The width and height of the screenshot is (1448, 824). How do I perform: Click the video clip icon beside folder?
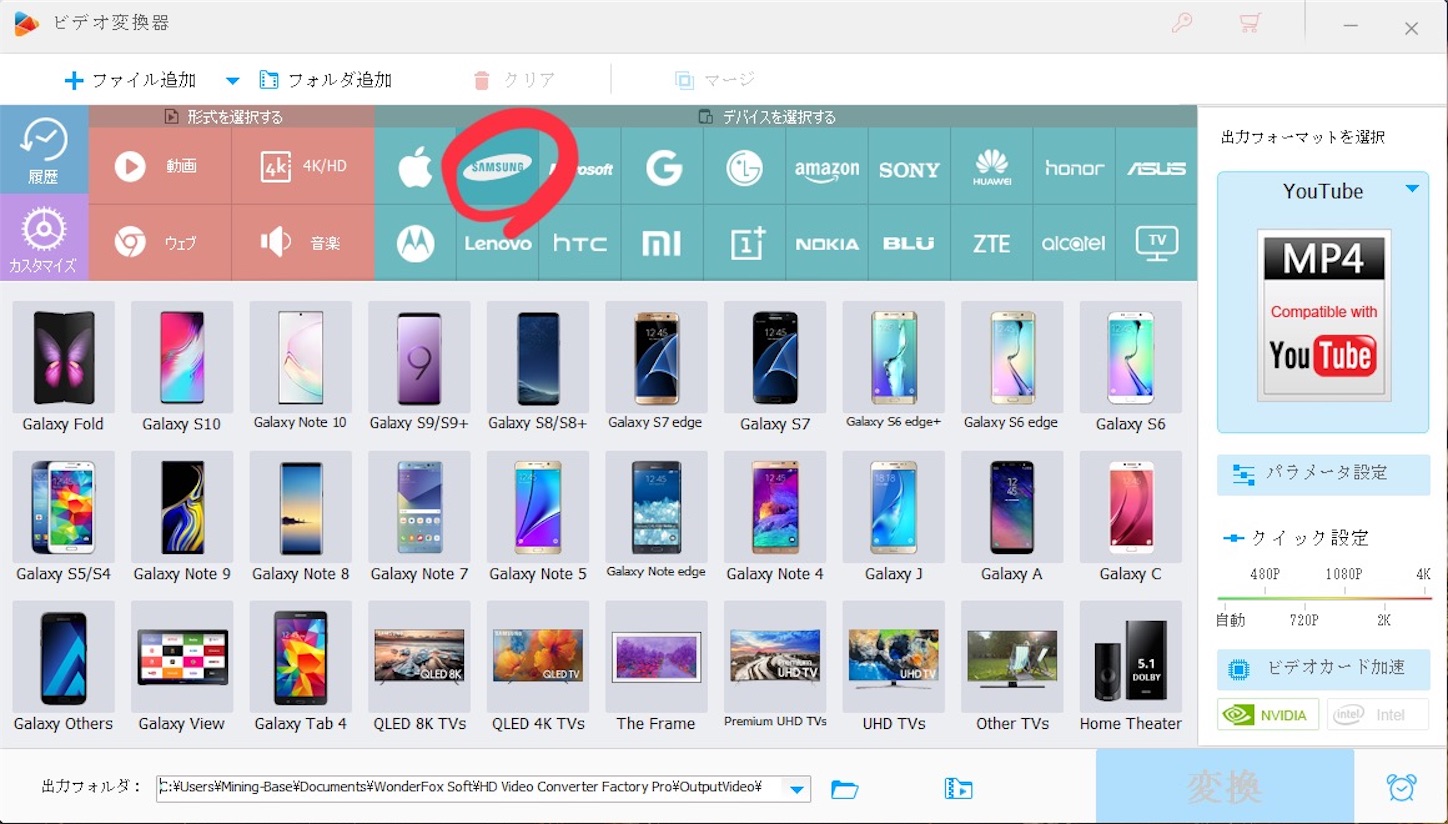[x=958, y=789]
